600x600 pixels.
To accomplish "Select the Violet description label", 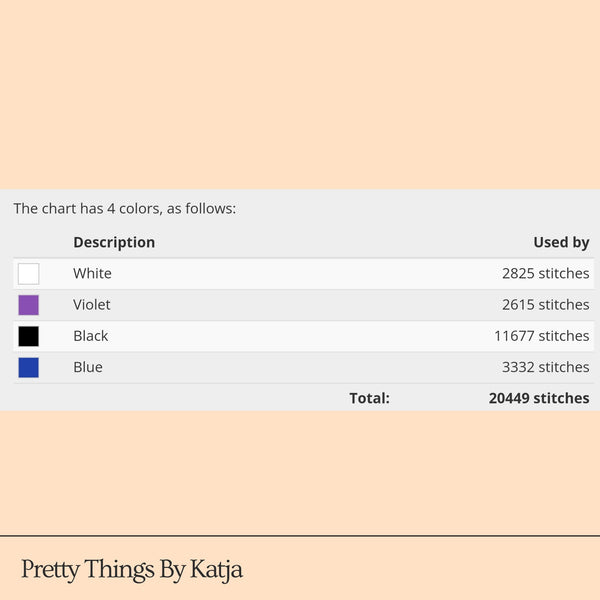I will pyautogui.click(x=92, y=305).
